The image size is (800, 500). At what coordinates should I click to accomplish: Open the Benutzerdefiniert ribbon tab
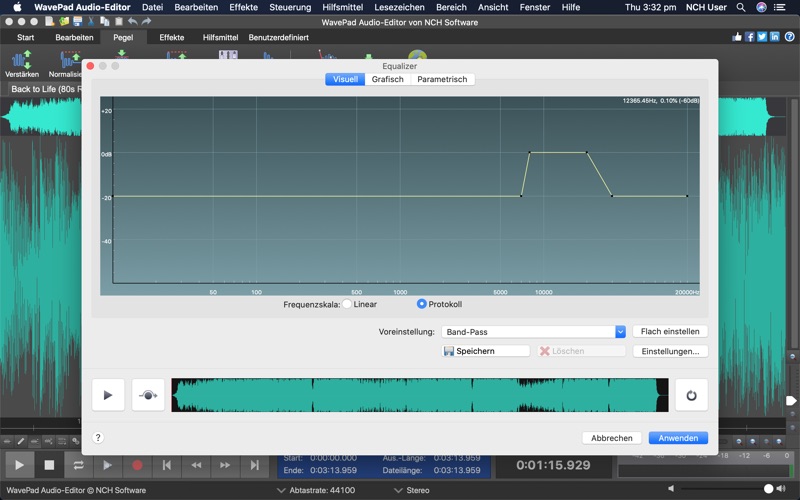[279, 37]
